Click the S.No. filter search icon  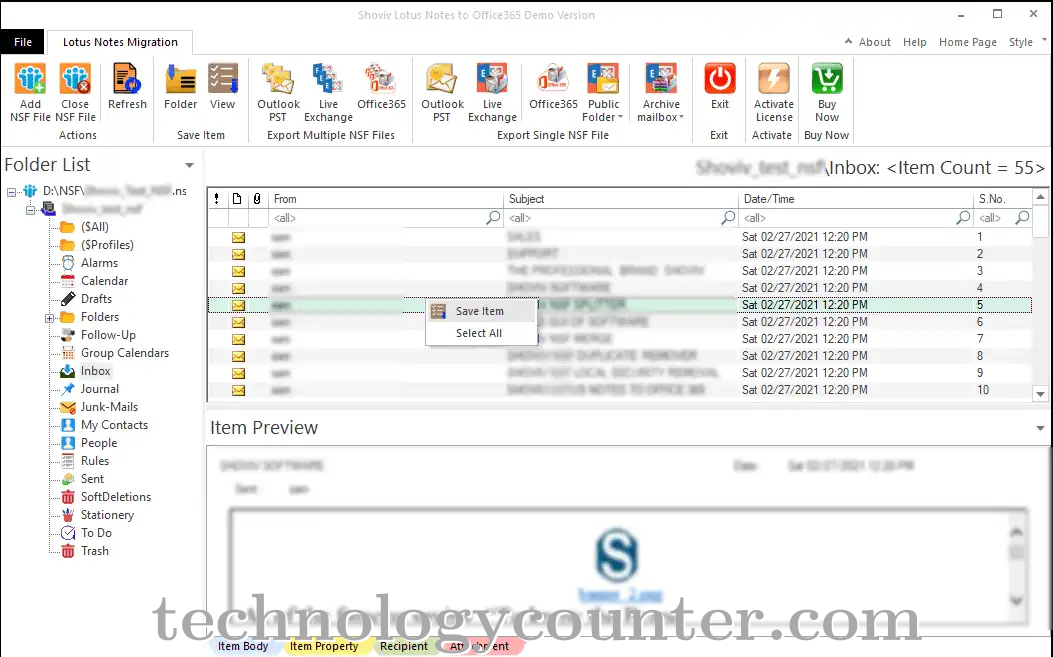(x=1022, y=218)
